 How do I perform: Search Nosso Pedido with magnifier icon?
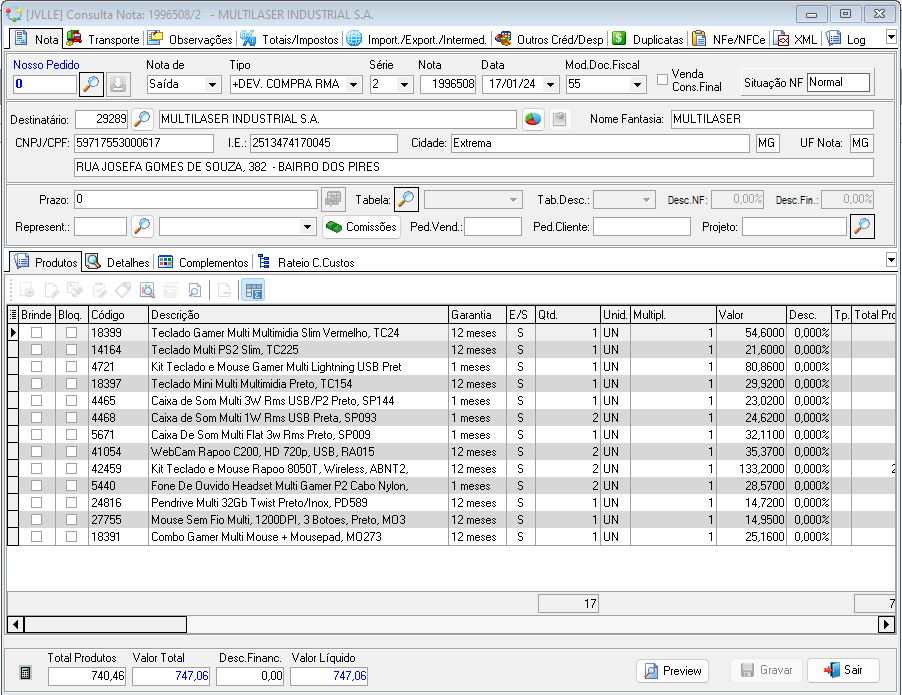(x=91, y=84)
